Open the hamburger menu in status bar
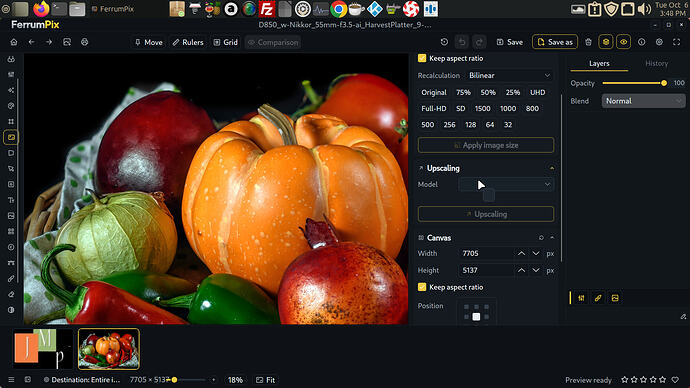690x388 pixels. tap(11, 380)
